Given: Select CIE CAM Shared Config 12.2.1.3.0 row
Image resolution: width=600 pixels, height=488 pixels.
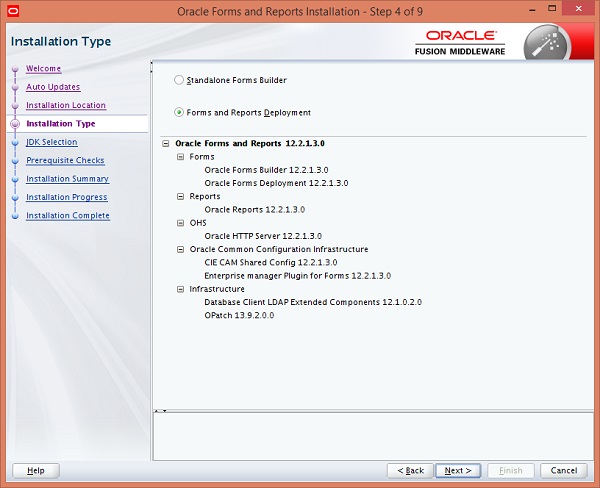Looking at the screenshot, I should pos(271,263).
